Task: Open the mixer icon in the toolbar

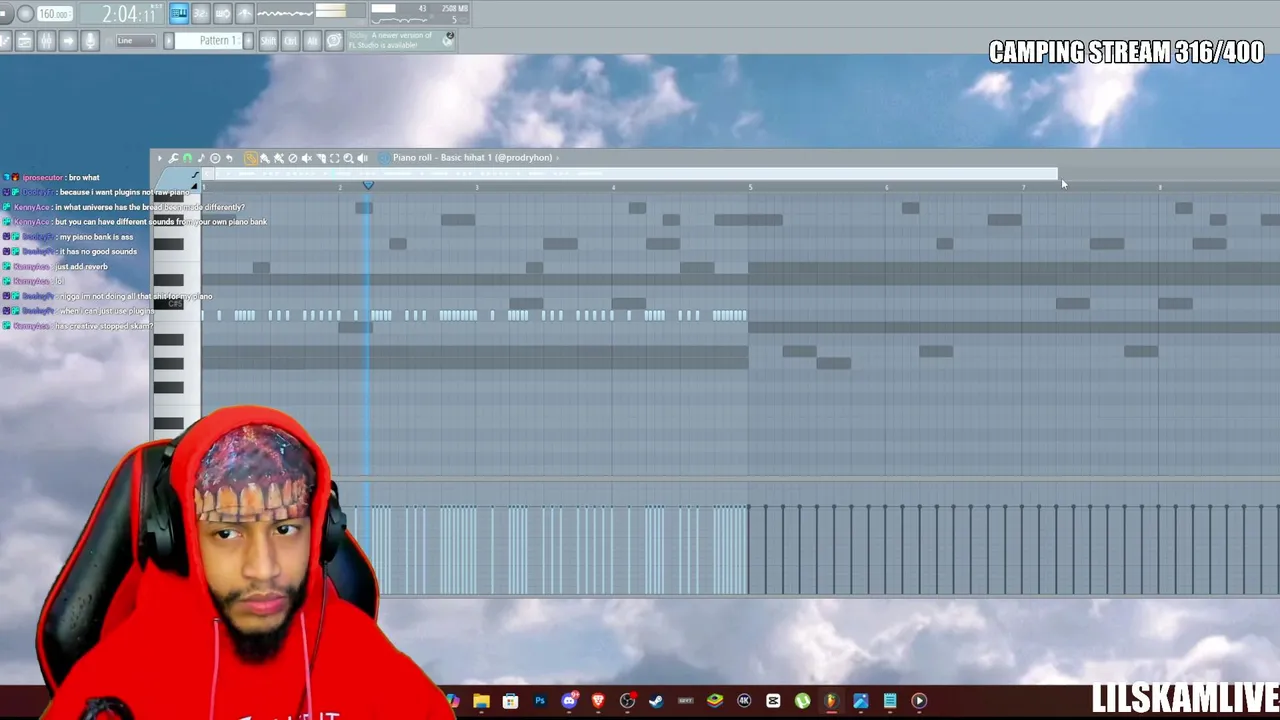Action: point(46,41)
